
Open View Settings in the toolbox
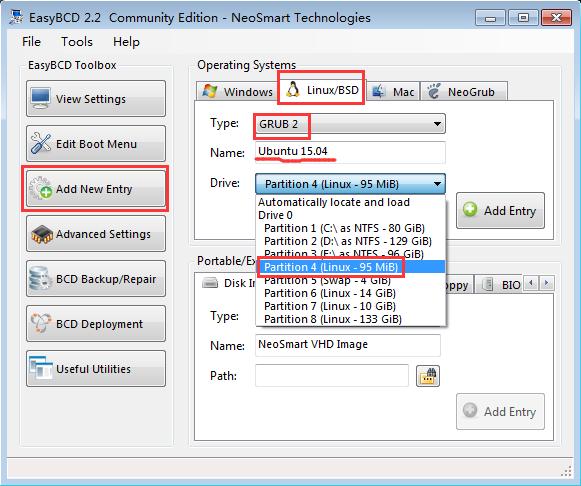(96, 99)
